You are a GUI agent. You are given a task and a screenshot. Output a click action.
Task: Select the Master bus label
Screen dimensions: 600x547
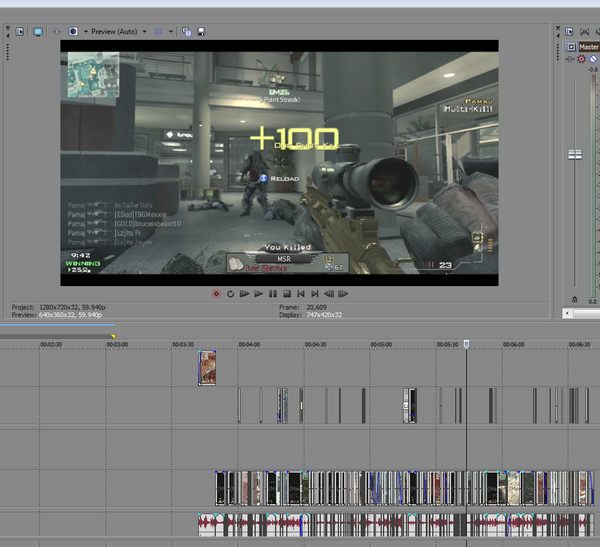pos(589,47)
